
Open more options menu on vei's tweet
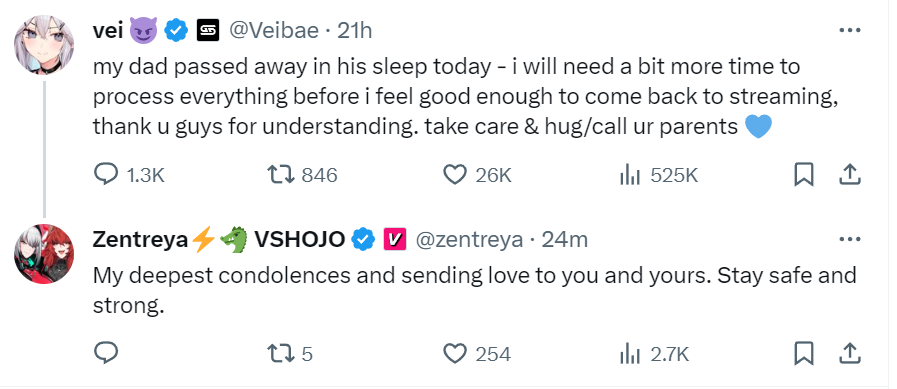point(850,30)
